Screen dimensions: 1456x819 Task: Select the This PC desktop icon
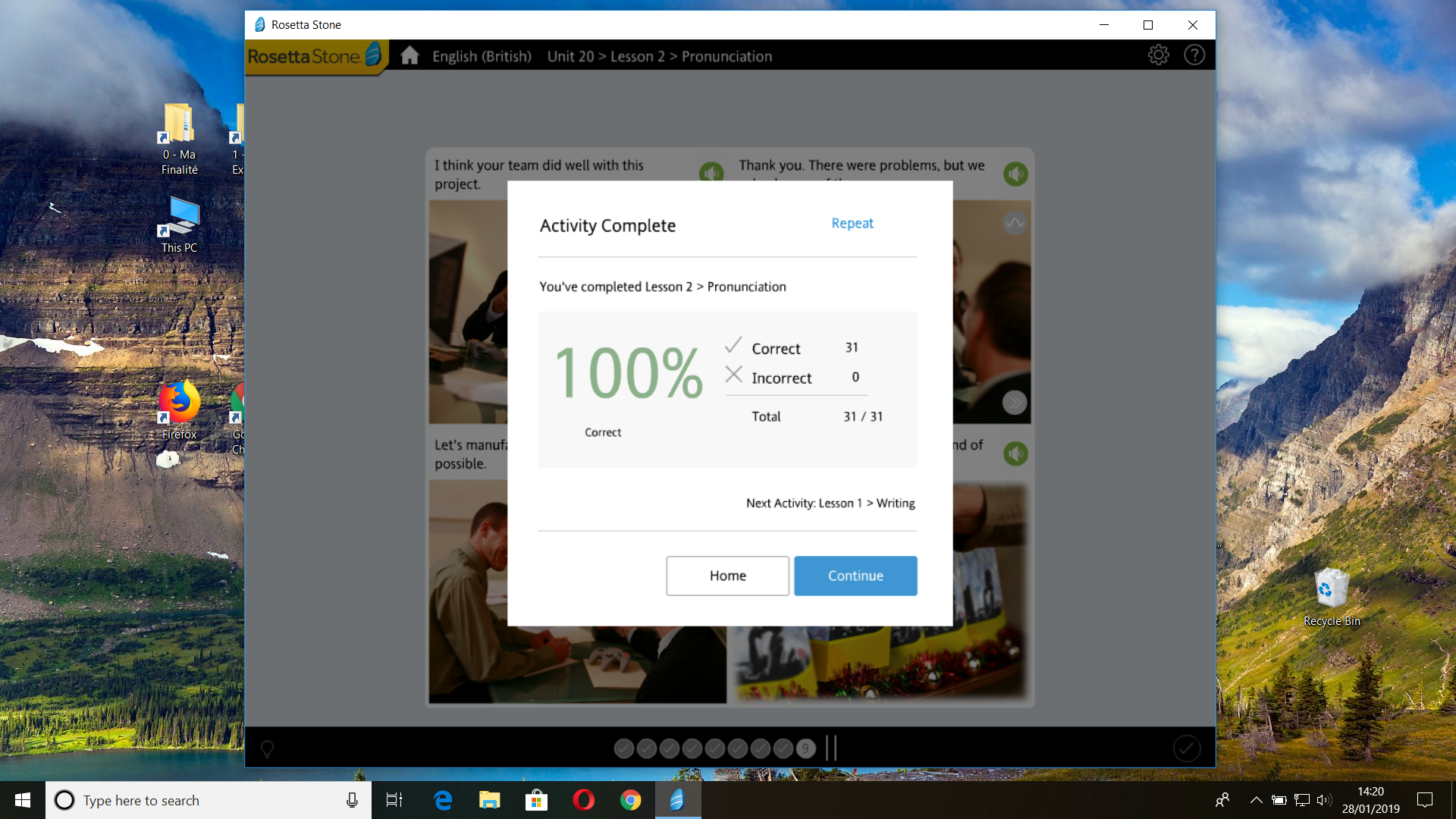[179, 225]
